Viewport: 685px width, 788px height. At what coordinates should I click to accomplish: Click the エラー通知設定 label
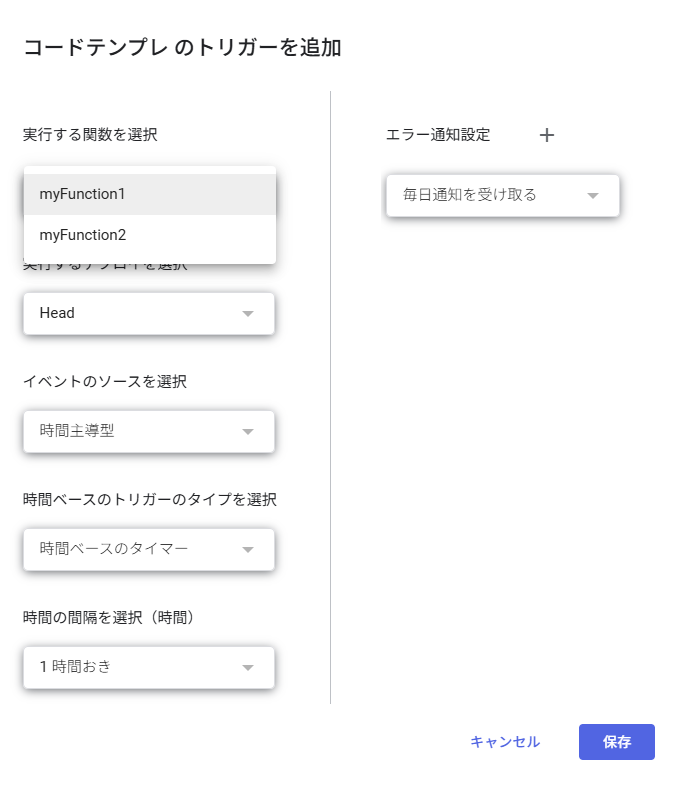438,135
